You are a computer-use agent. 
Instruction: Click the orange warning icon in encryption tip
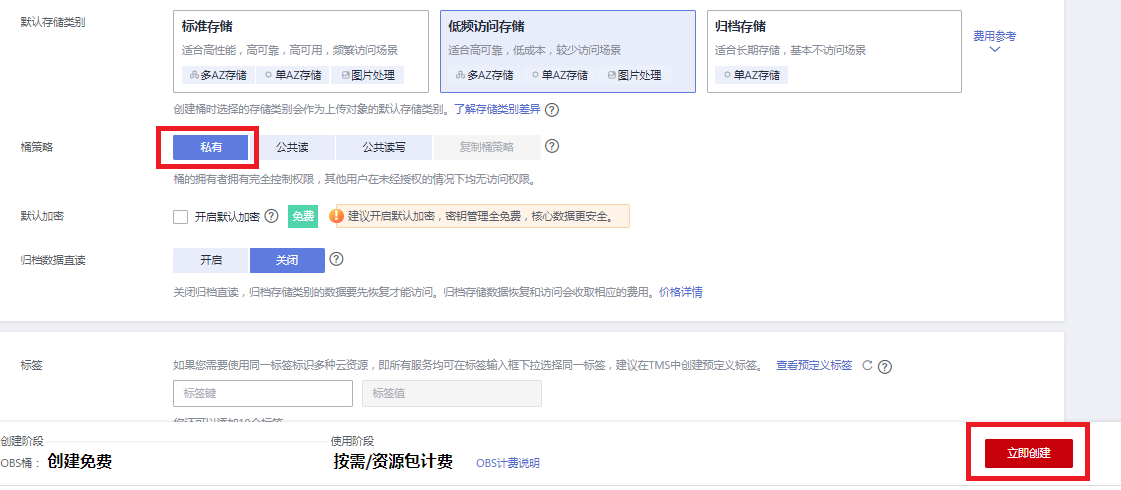click(x=338, y=216)
